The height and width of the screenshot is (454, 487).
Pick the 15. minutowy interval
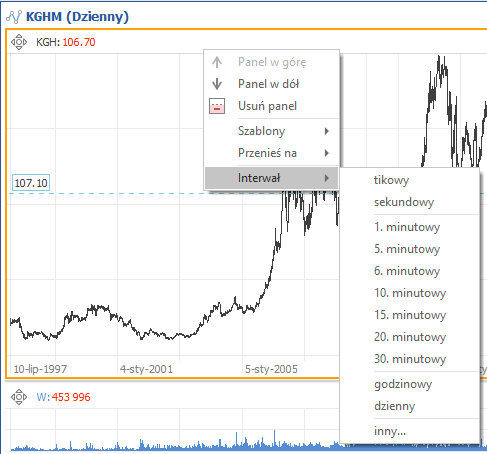point(410,315)
